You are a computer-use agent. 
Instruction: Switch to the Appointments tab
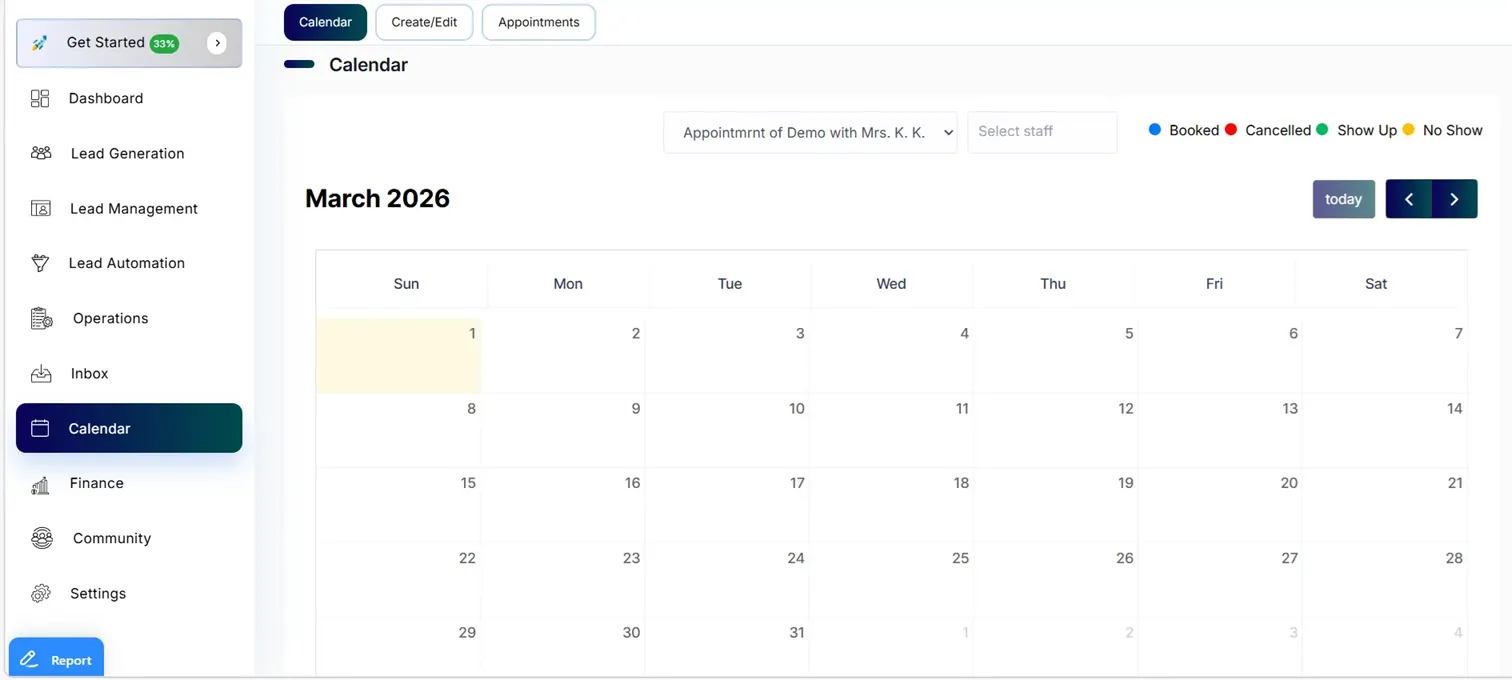[538, 22]
